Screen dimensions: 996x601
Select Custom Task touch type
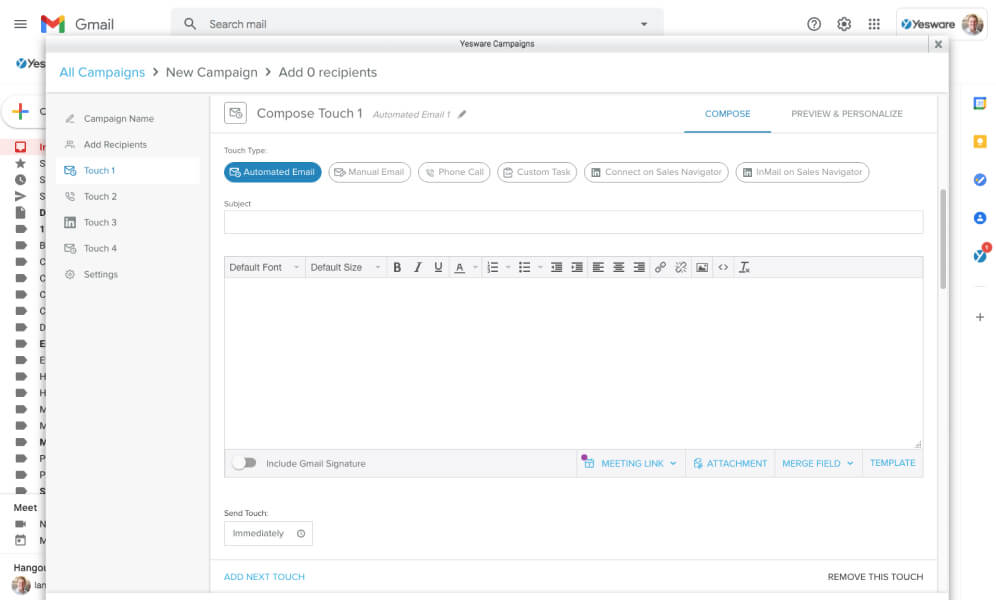point(537,172)
